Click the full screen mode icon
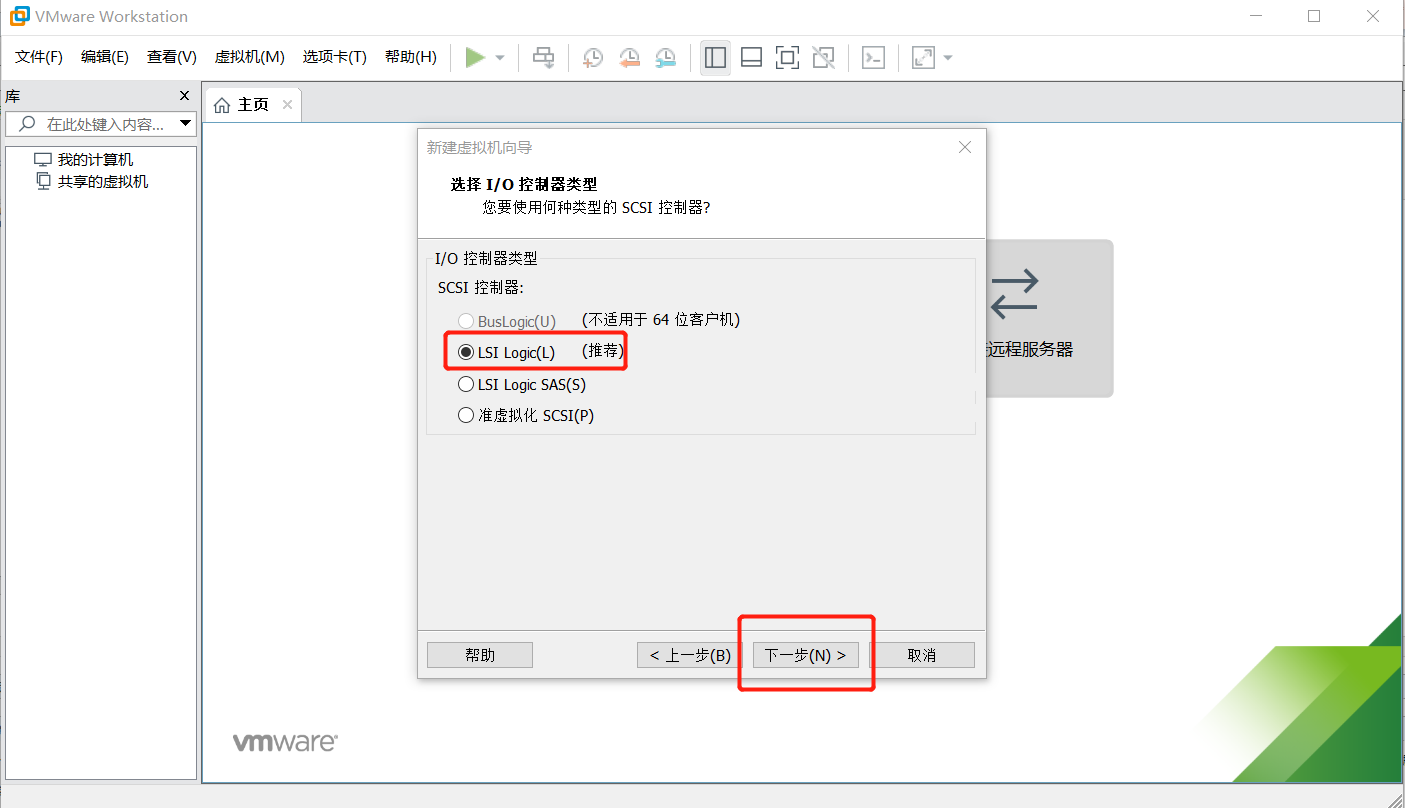Screen dimensions: 1405x808 point(787,58)
